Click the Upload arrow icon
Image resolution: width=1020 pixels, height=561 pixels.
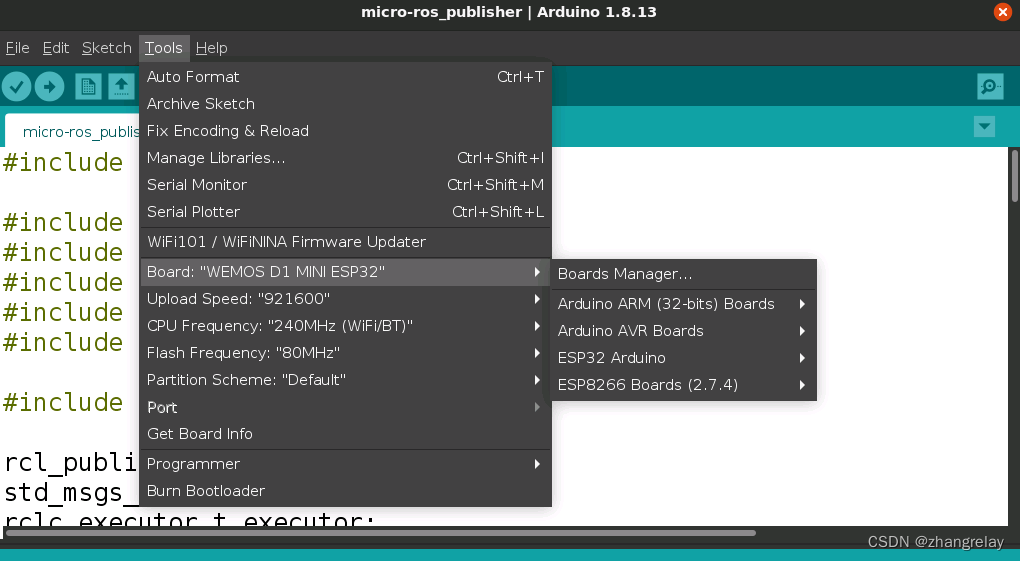[x=49, y=87]
